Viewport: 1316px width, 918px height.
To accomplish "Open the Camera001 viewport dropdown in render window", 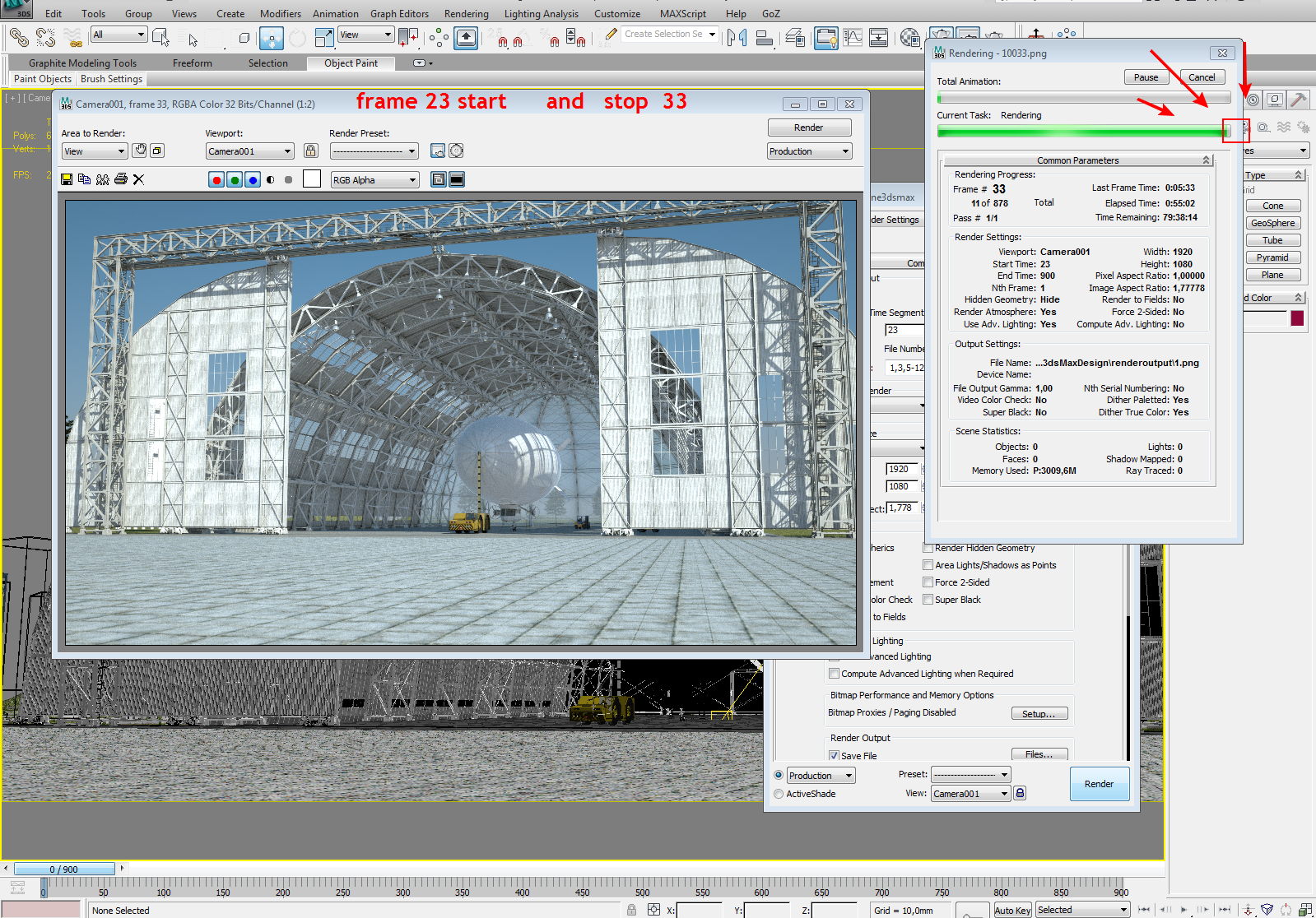I will 249,151.
